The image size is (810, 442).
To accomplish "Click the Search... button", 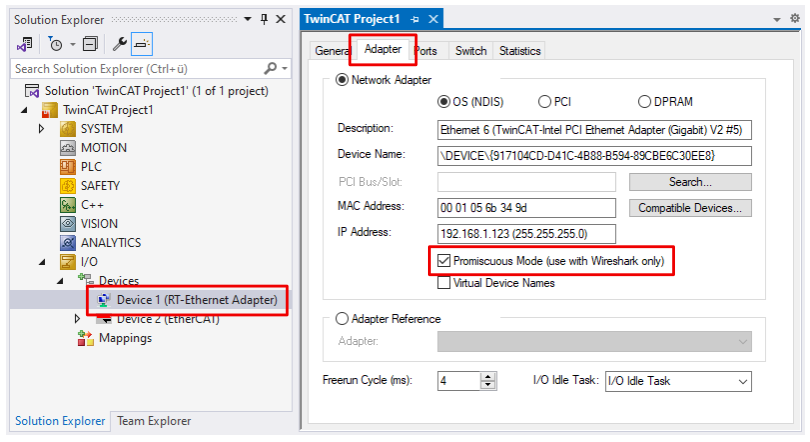I will (x=690, y=182).
